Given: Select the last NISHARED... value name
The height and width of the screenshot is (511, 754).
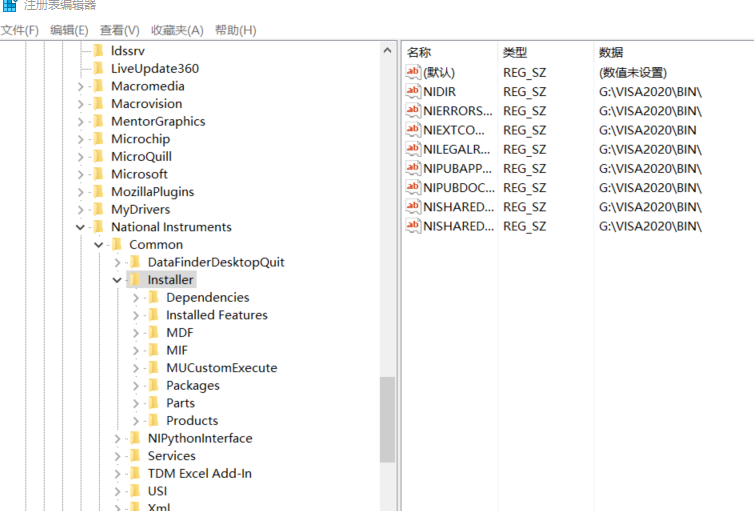Looking at the screenshot, I should coord(458,226).
